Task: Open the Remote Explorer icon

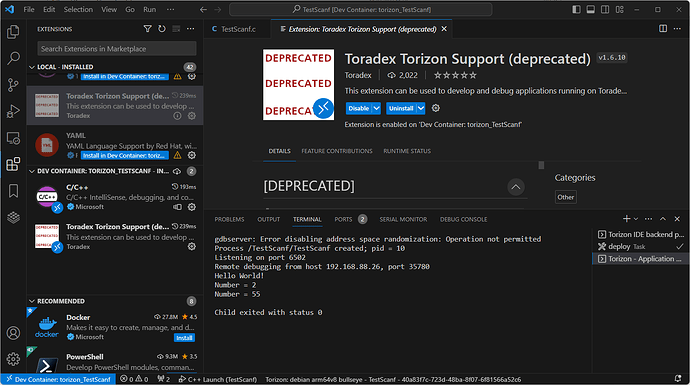Action: [x=13, y=138]
